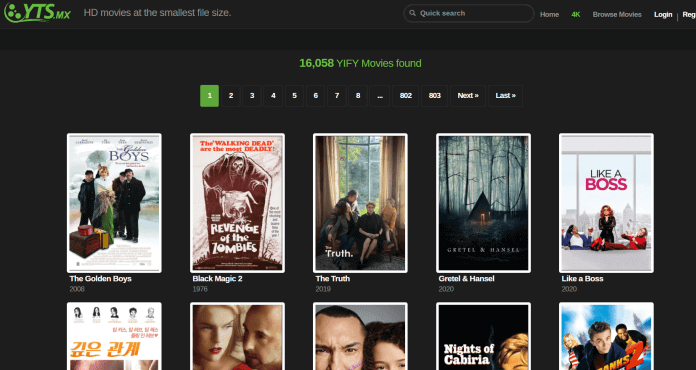Click the site tagline 'HD movies at the smallest file size.'
Image resolution: width=696 pixels, height=370 pixels.
click(x=158, y=13)
